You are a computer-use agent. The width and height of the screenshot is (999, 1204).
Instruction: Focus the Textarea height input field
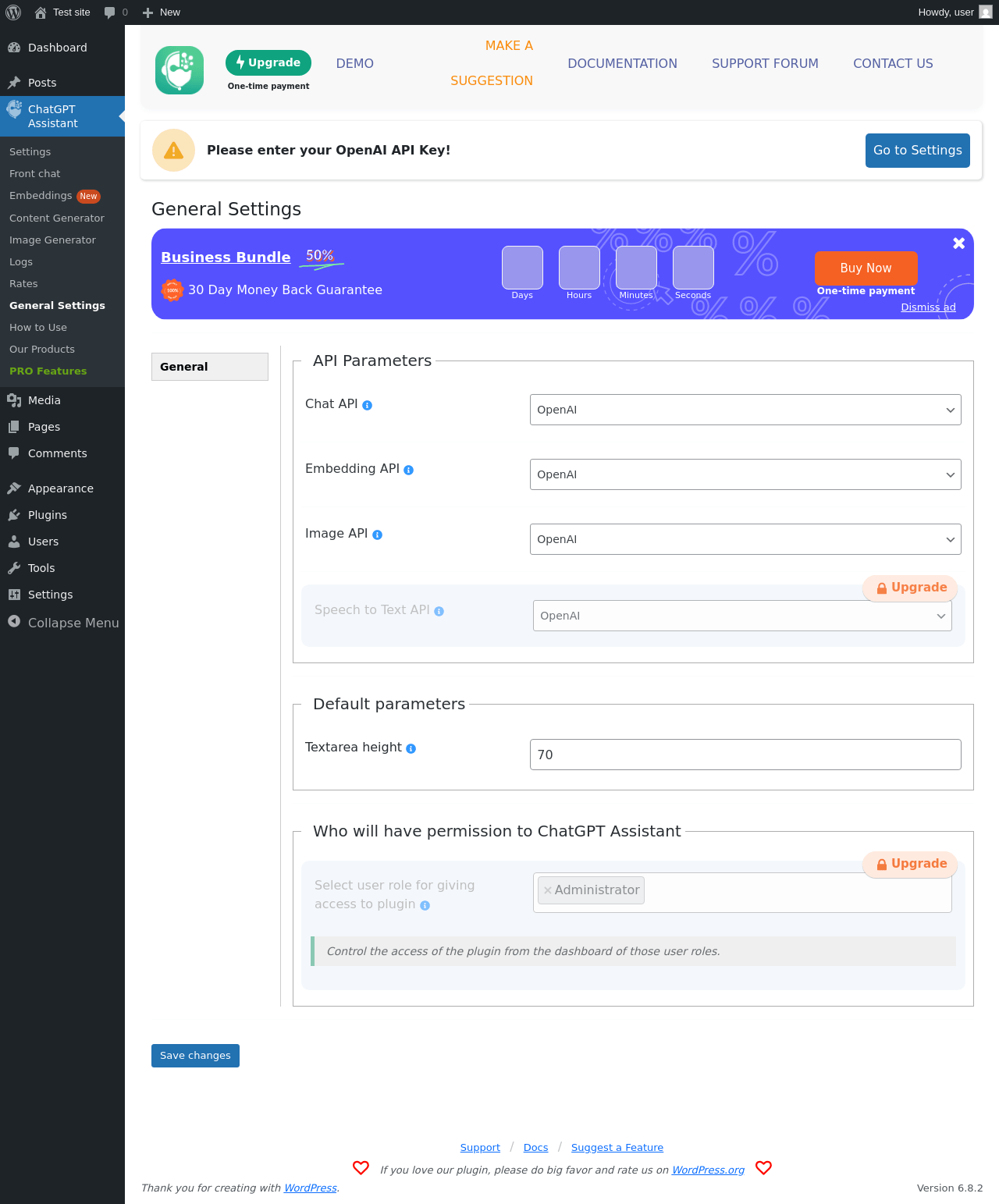(745, 755)
